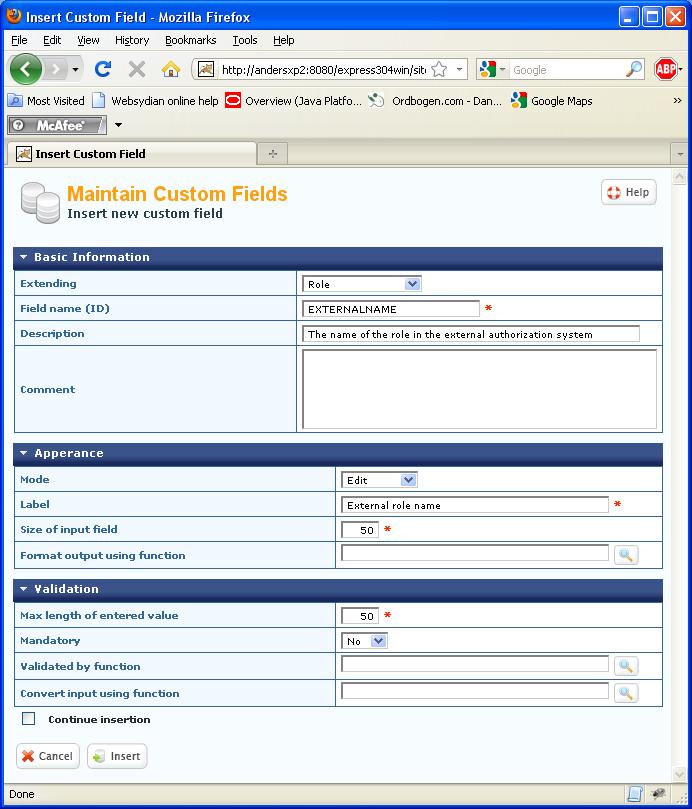Click the Label field with External role name
This screenshot has width=692, height=809.
475,505
